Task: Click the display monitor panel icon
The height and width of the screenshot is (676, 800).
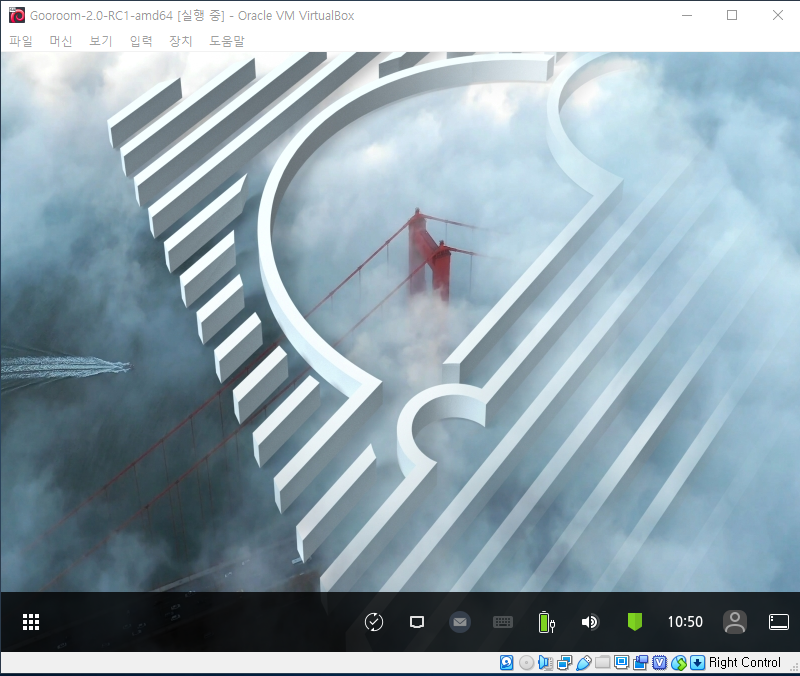Action: (417, 622)
